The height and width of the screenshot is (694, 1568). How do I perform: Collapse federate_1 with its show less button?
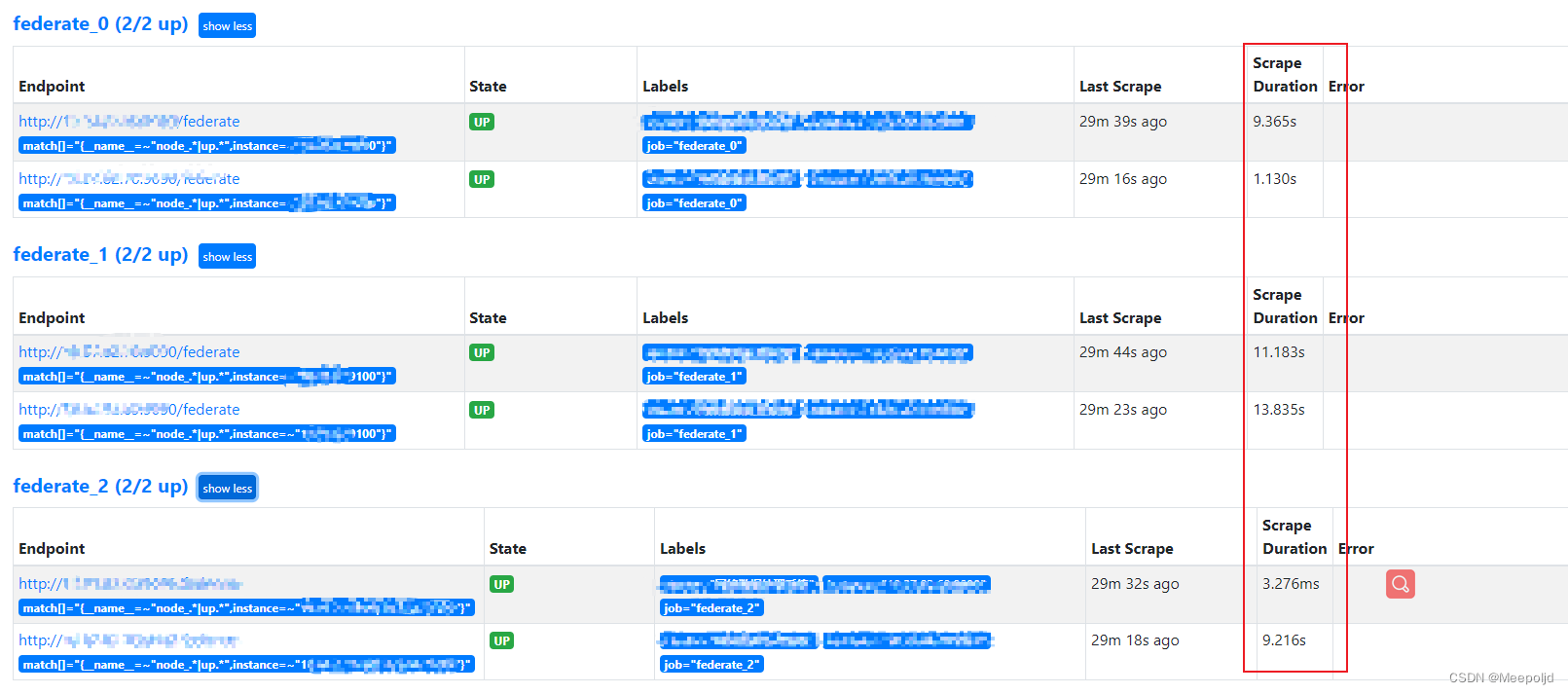coord(227,256)
